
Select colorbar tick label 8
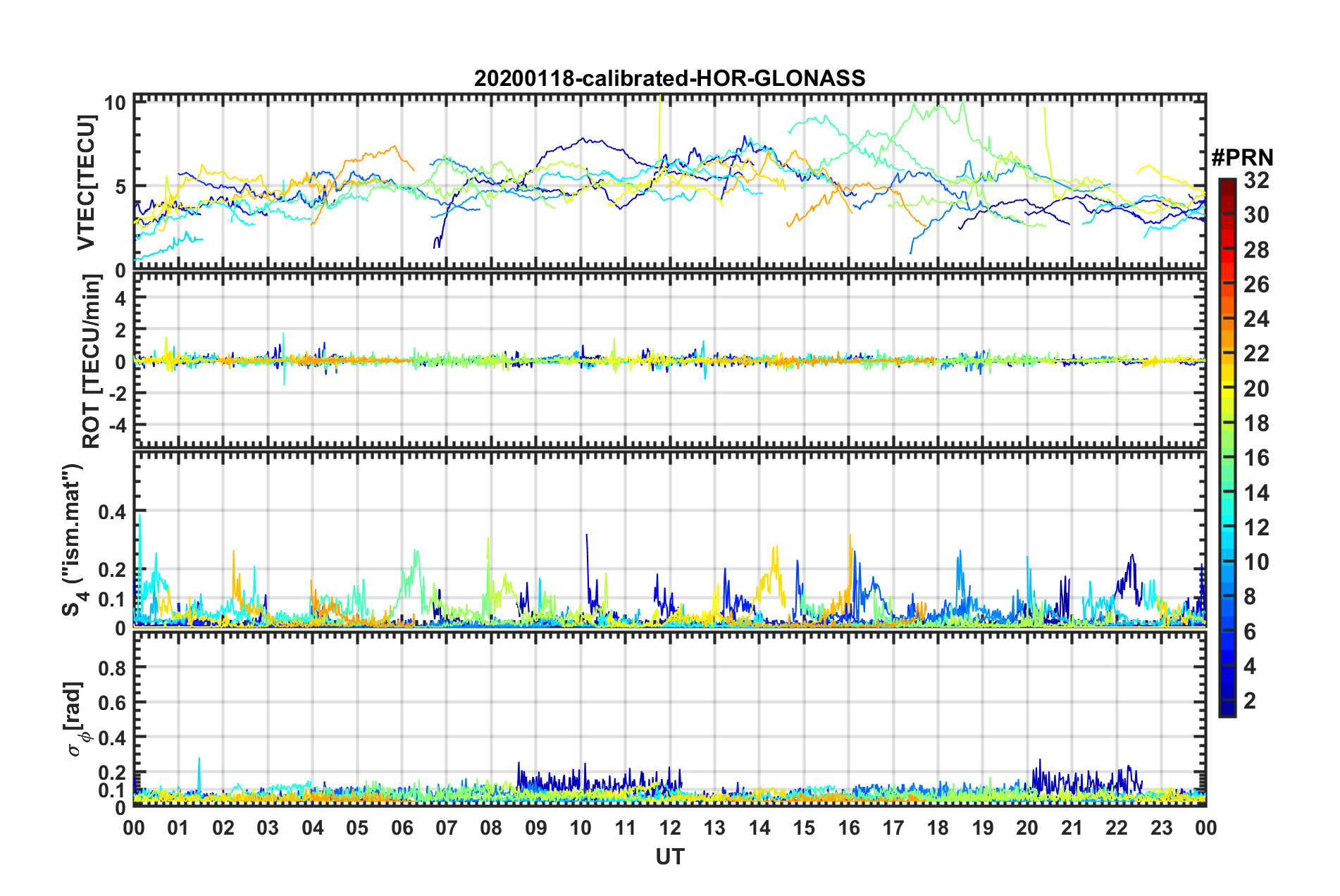1250,597
